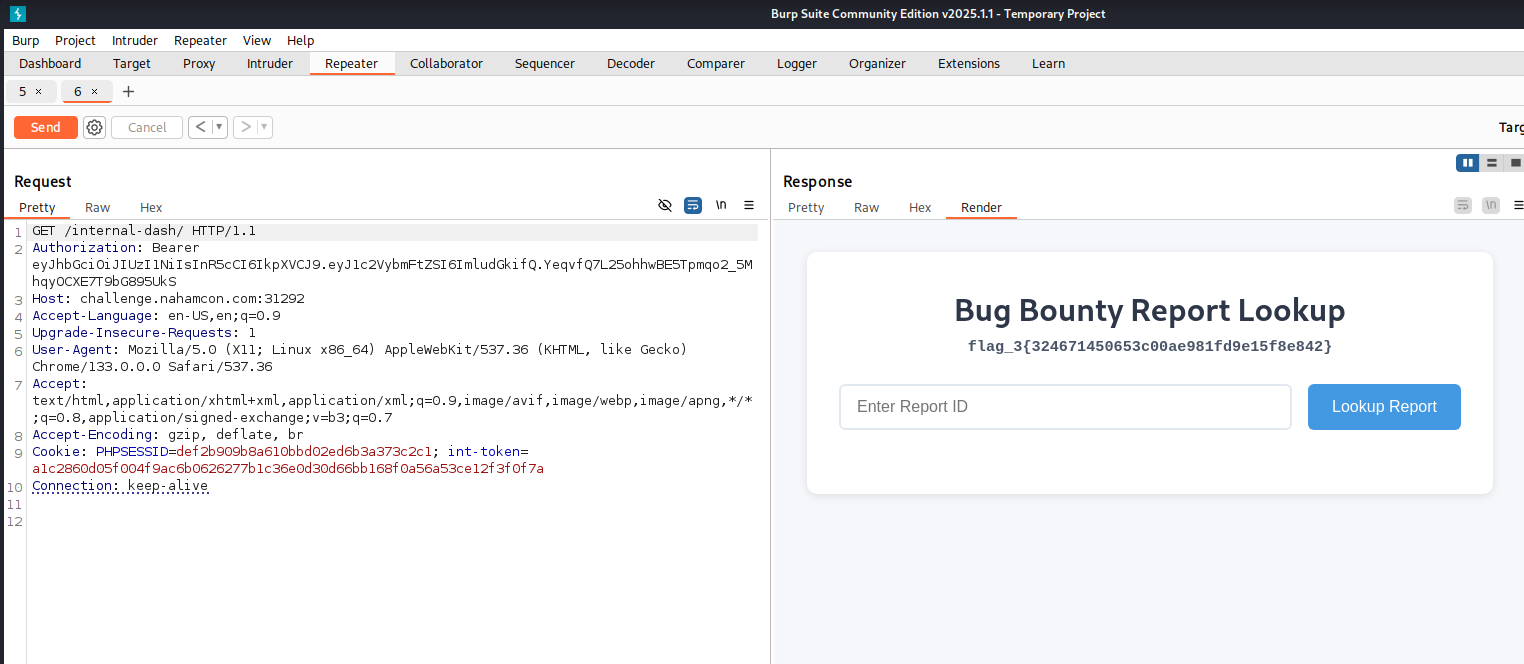Image resolution: width=1524 pixels, height=664 pixels.
Task: Open the Intruder menu
Action: click(x=135, y=40)
